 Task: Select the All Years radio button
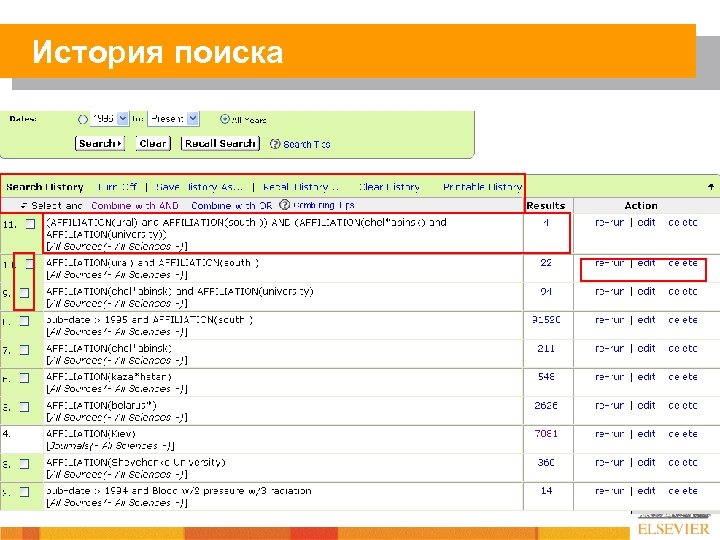tap(225, 119)
